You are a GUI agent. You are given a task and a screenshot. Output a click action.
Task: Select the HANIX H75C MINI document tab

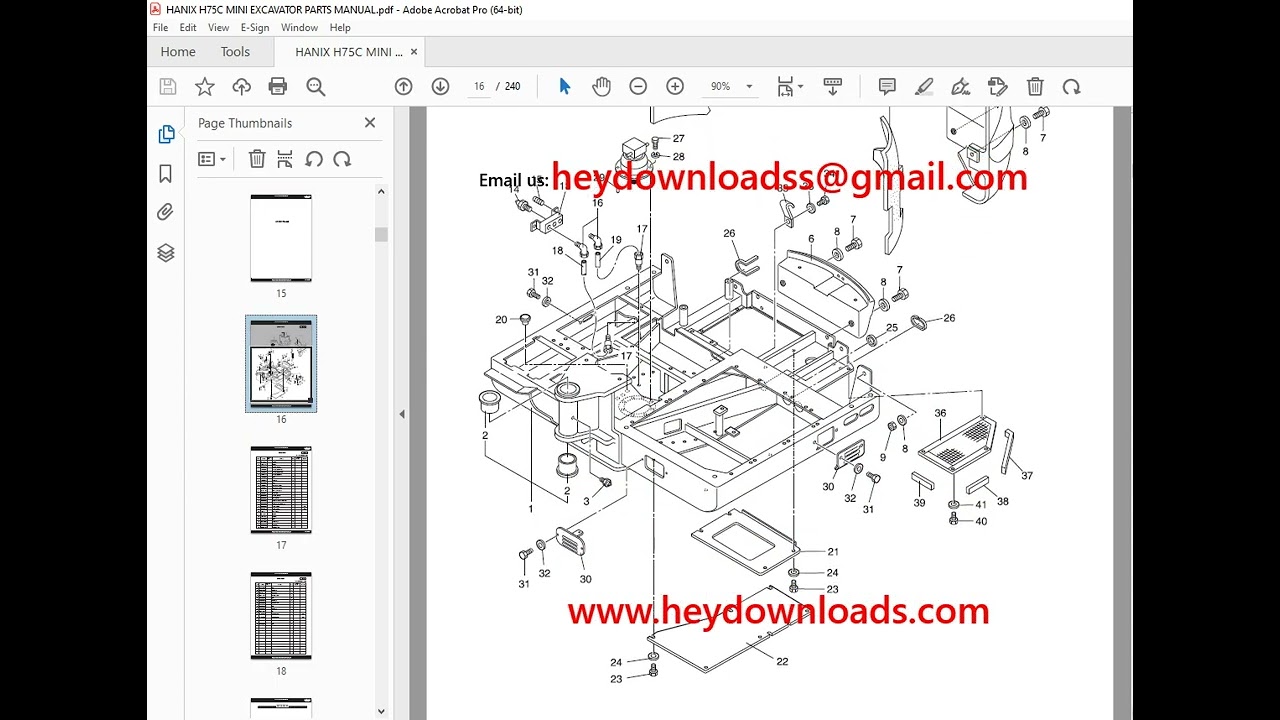pos(349,52)
